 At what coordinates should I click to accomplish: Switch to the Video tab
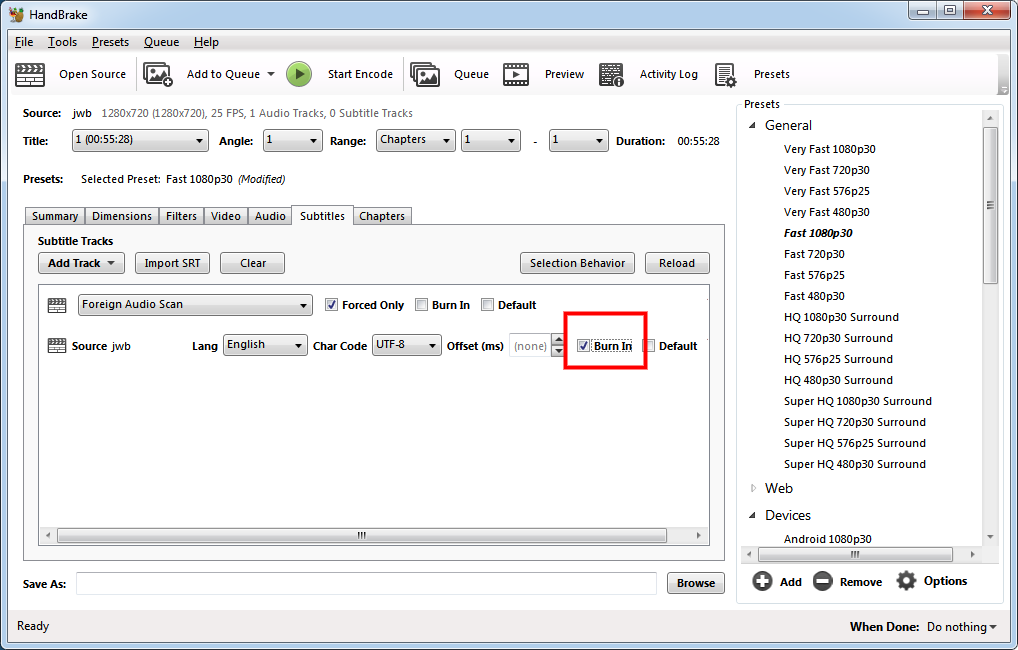tap(226, 216)
